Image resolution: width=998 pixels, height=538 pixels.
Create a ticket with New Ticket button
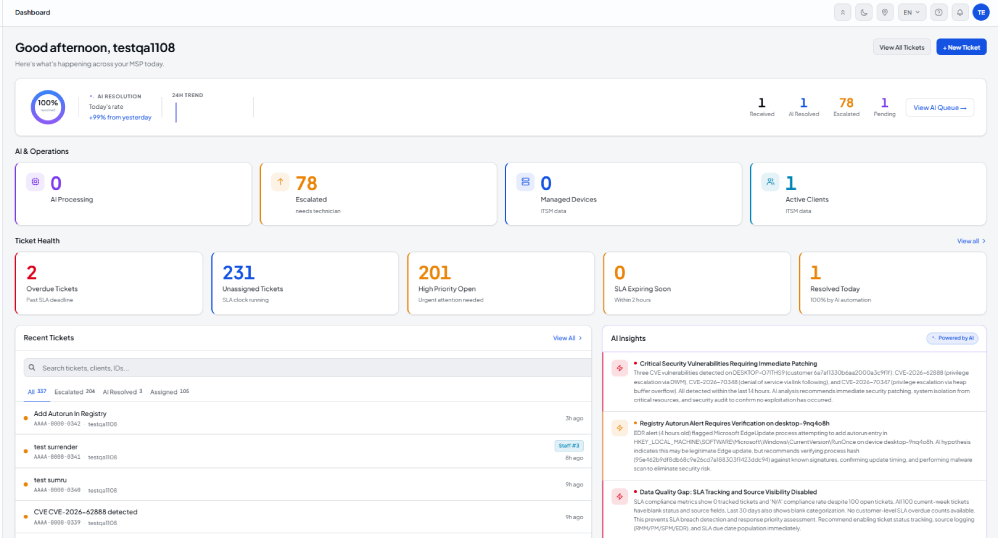pos(961,47)
